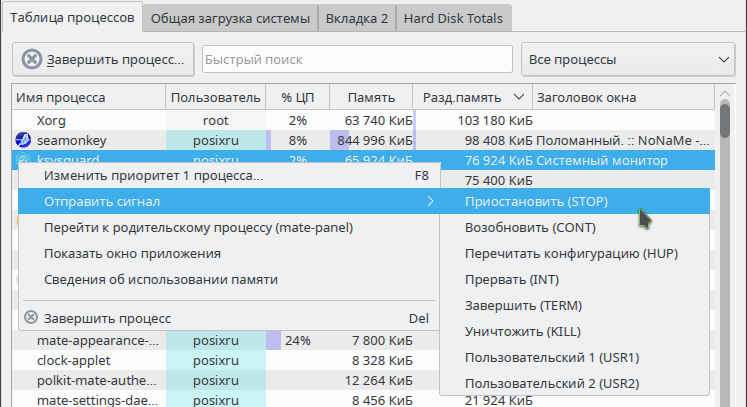Choose Перейти к родительскому процессу (mate-panel)

[229, 227]
